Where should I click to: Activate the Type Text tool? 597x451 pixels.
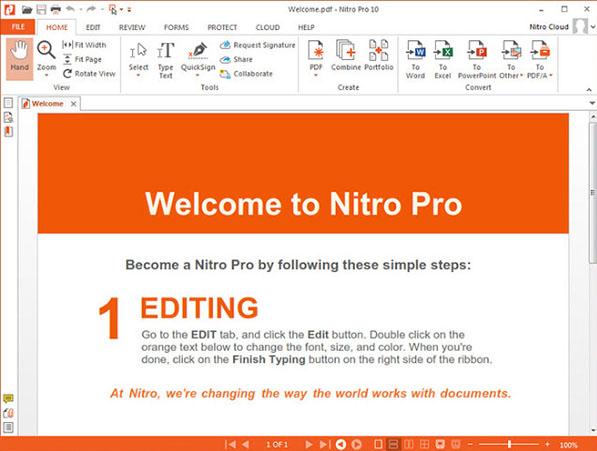click(x=166, y=59)
